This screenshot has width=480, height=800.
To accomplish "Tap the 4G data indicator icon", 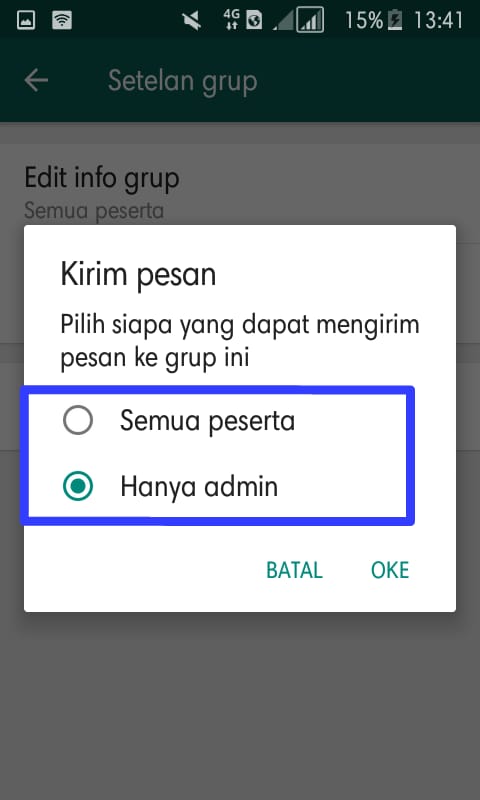I will click(231, 19).
